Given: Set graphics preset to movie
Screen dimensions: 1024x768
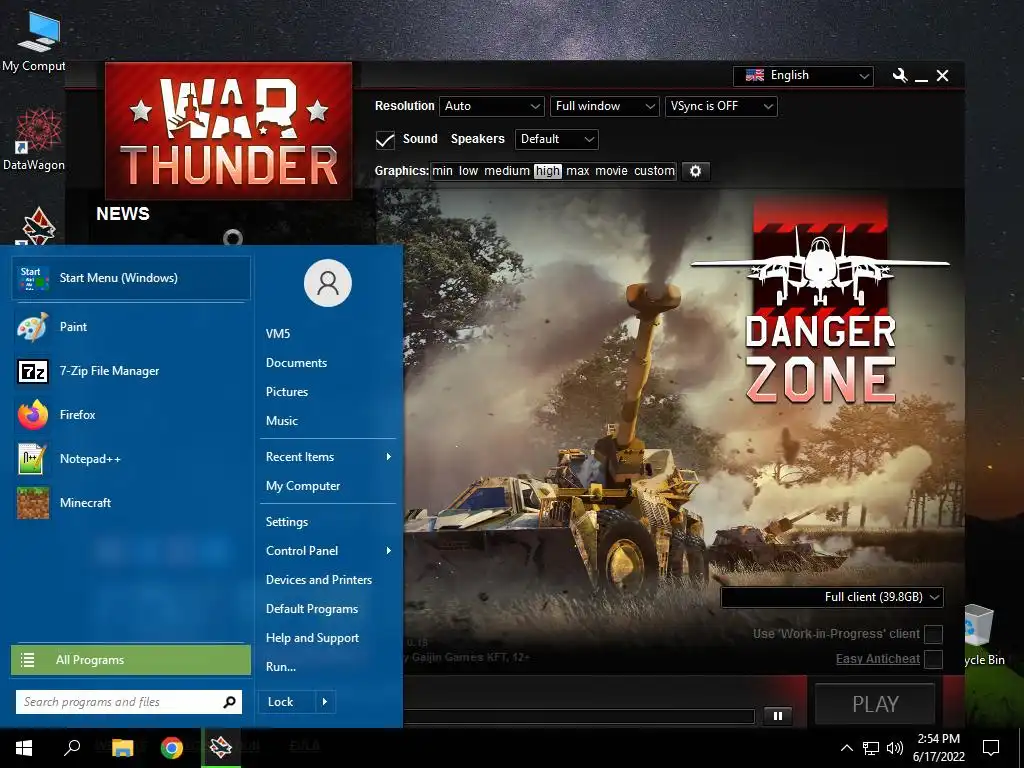Looking at the screenshot, I should point(611,171).
